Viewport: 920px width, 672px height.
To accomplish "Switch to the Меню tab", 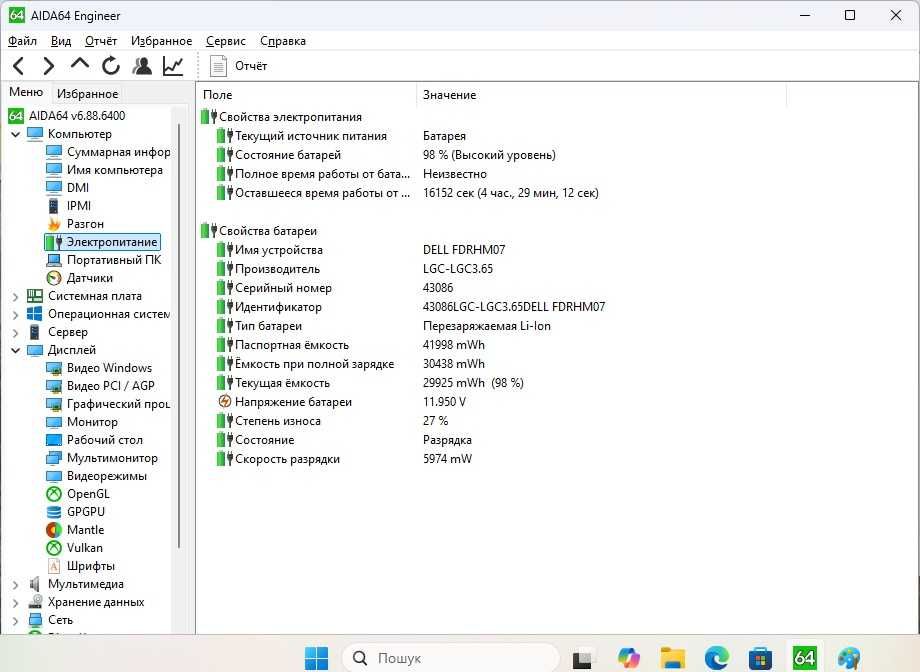I will pos(26,92).
